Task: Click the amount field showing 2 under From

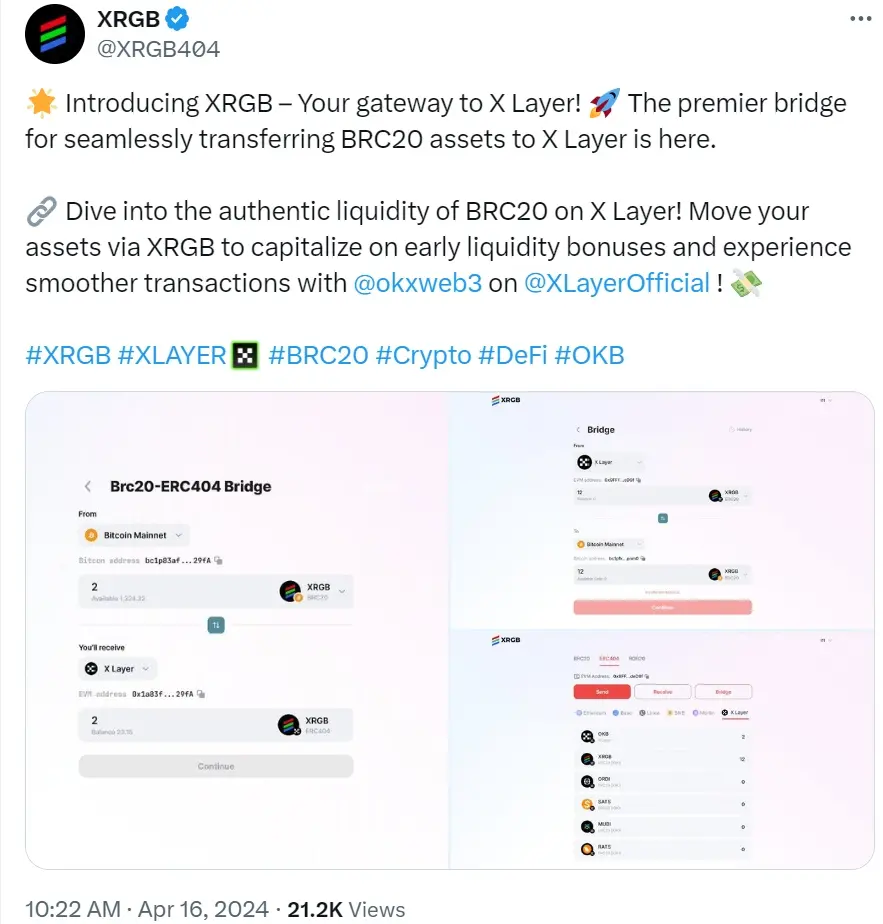Action: (170, 590)
